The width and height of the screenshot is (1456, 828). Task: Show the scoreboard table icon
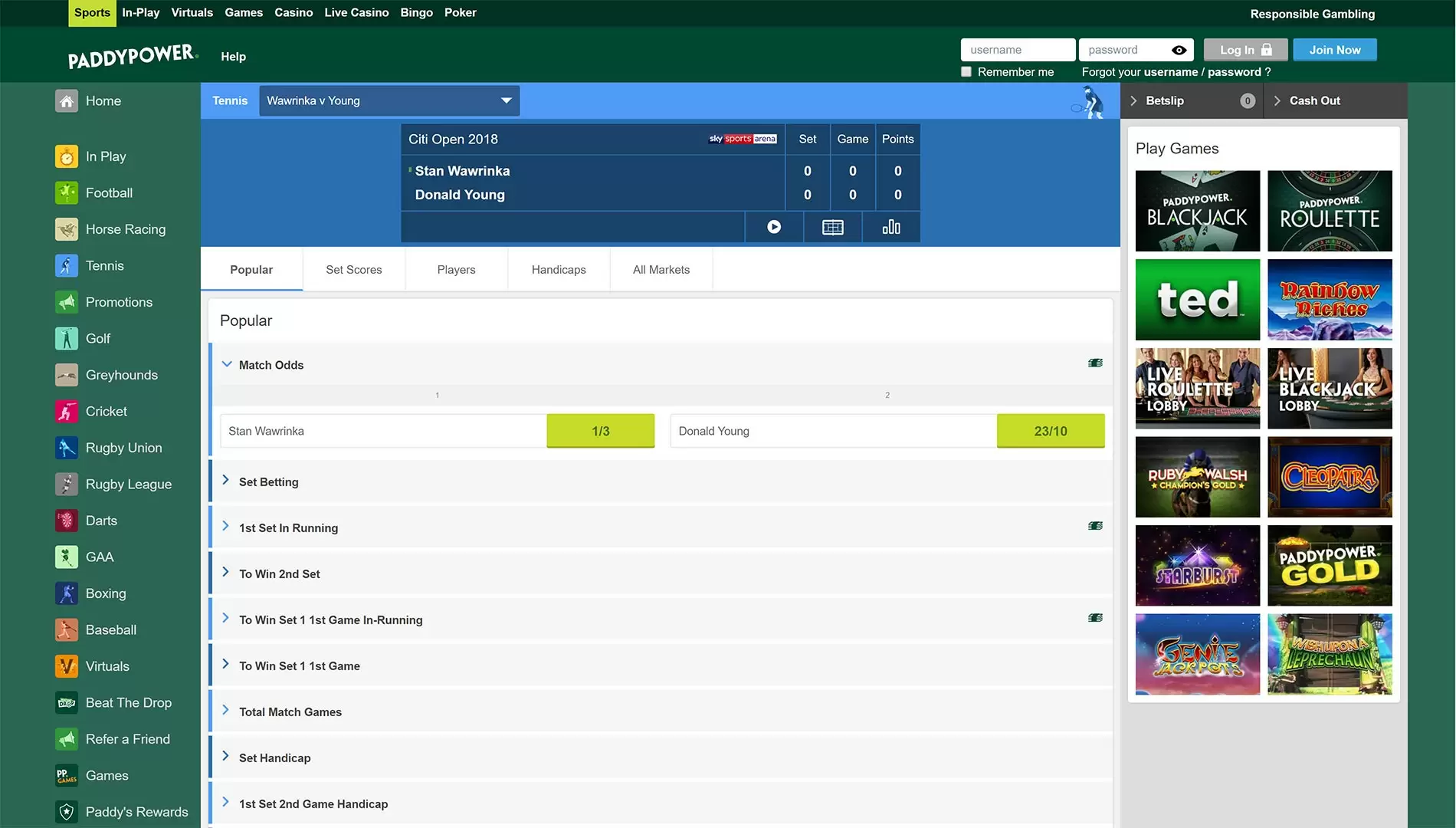click(x=833, y=227)
